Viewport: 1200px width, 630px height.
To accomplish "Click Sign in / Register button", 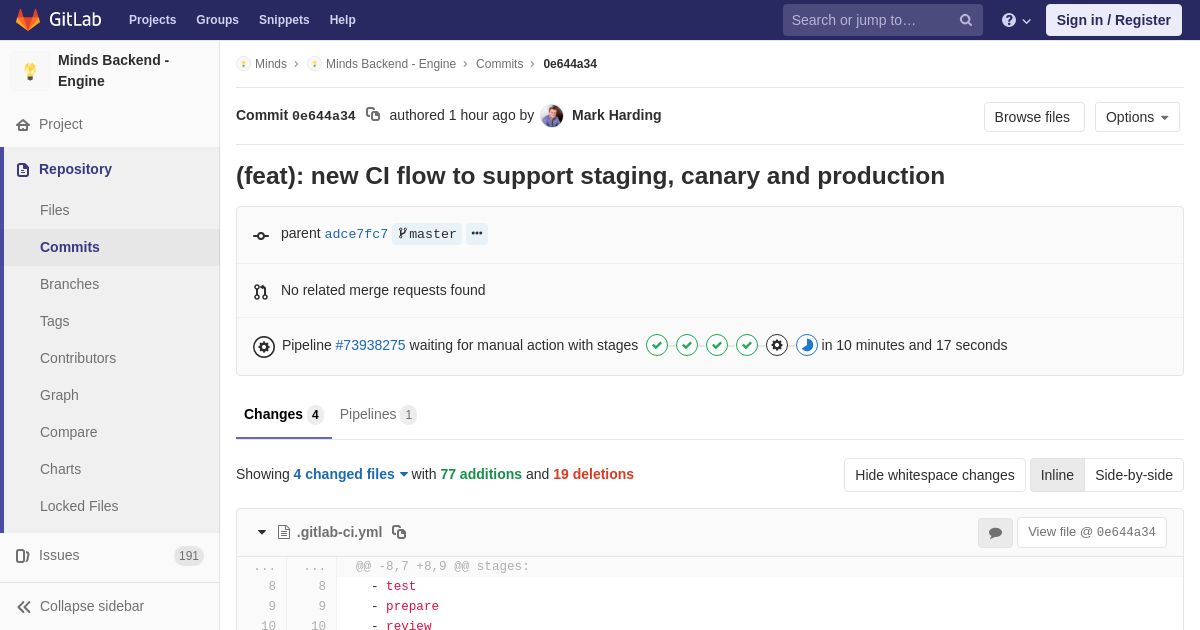I will coord(1114,20).
